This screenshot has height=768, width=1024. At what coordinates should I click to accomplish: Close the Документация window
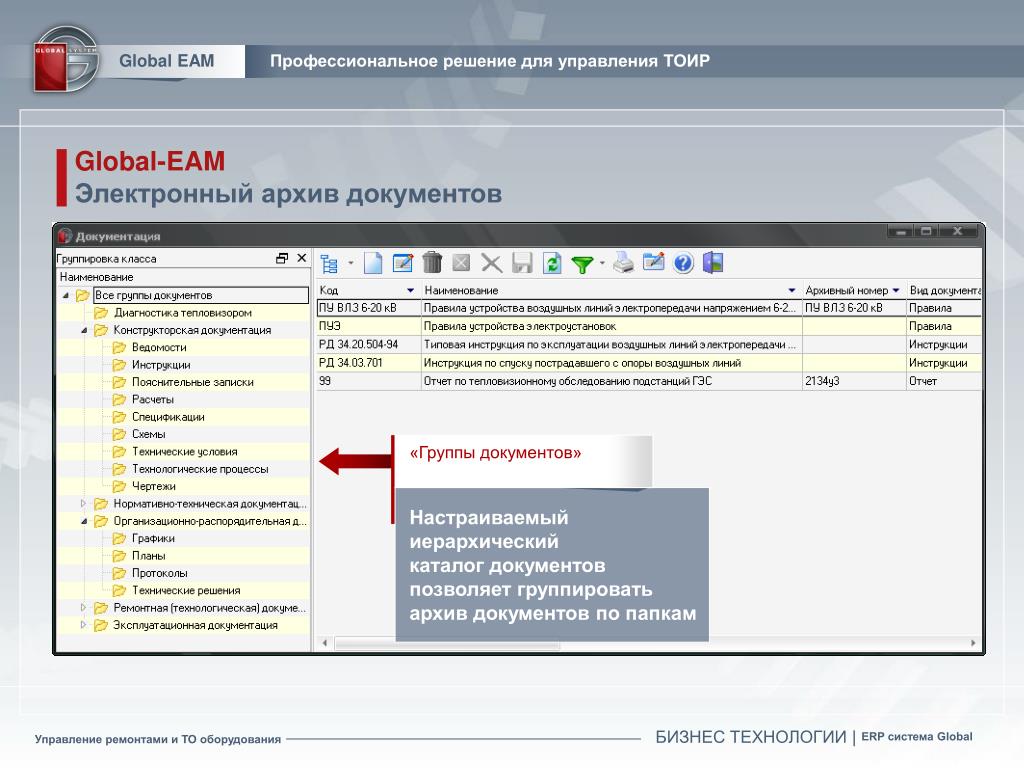point(958,231)
